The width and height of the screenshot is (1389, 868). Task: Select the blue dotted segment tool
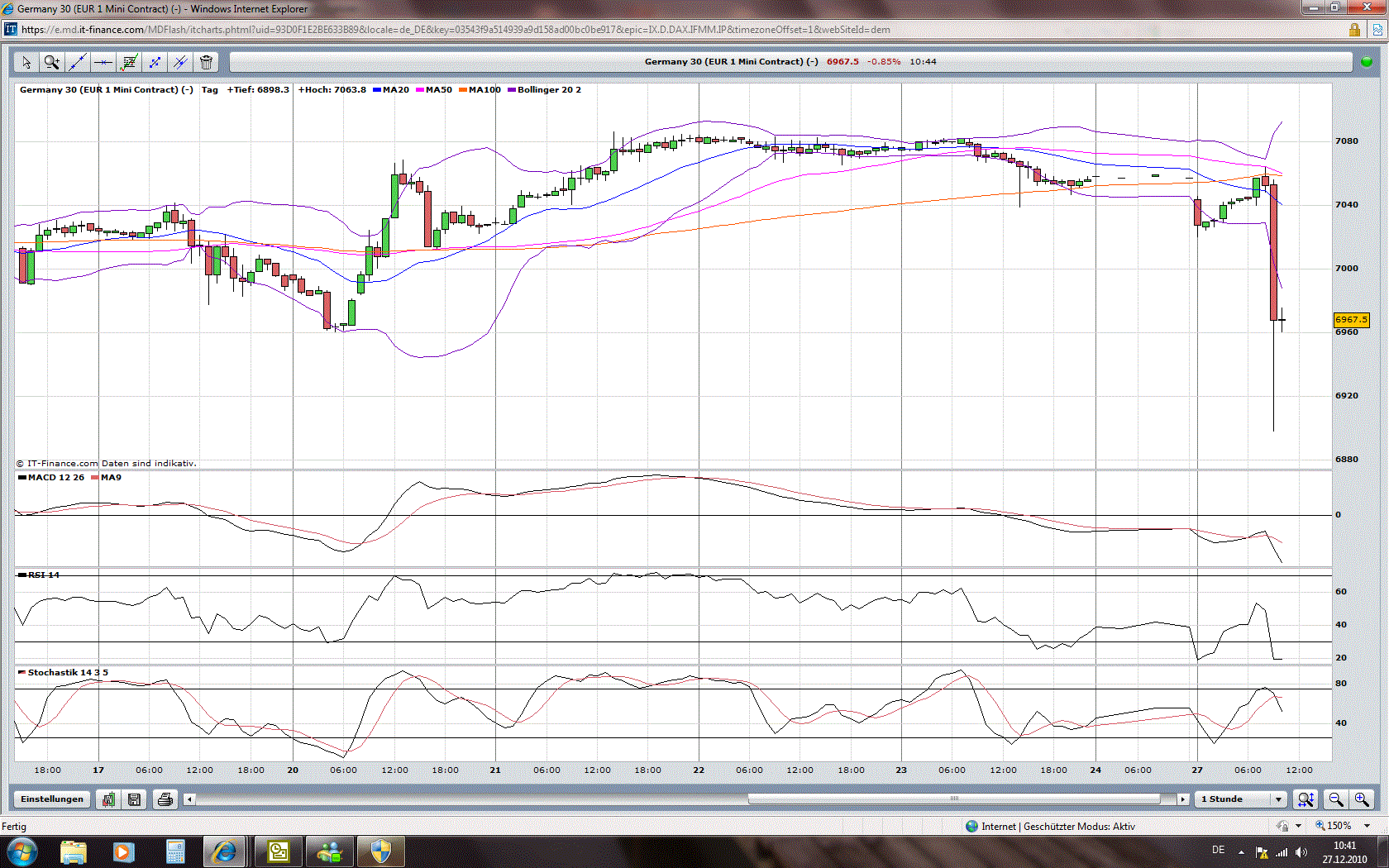coord(155,62)
